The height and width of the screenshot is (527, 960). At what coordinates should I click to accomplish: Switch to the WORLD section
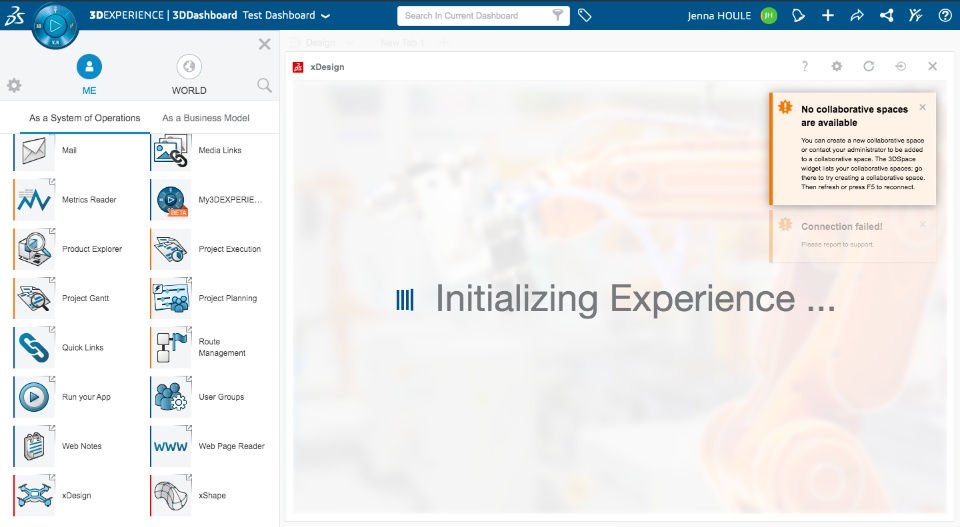pyautogui.click(x=189, y=75)
